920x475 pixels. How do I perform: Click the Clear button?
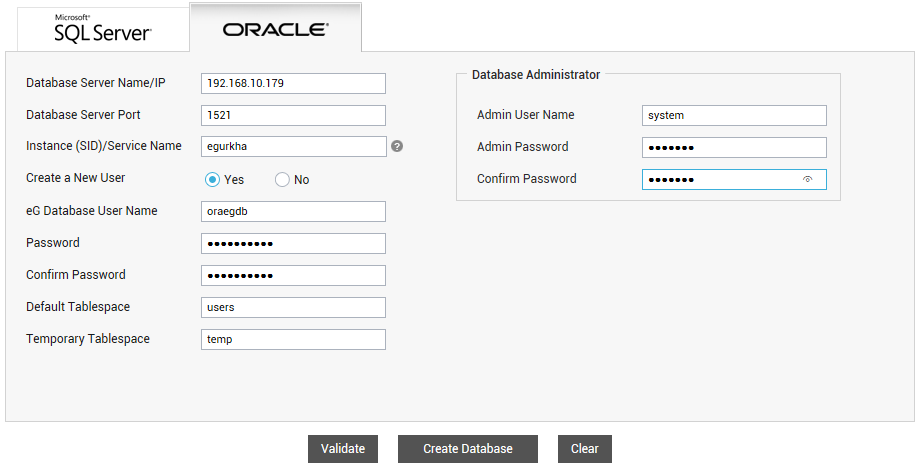[584, 449]
